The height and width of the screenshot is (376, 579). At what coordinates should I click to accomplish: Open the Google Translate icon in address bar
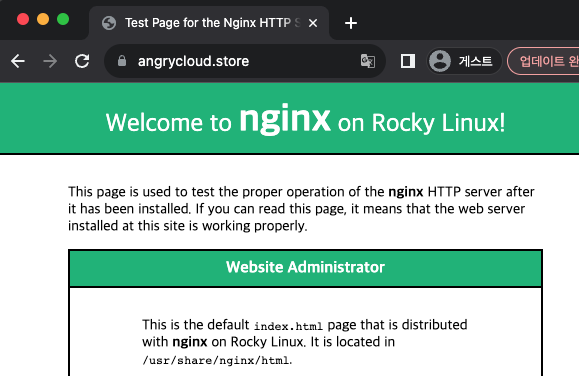368,61
